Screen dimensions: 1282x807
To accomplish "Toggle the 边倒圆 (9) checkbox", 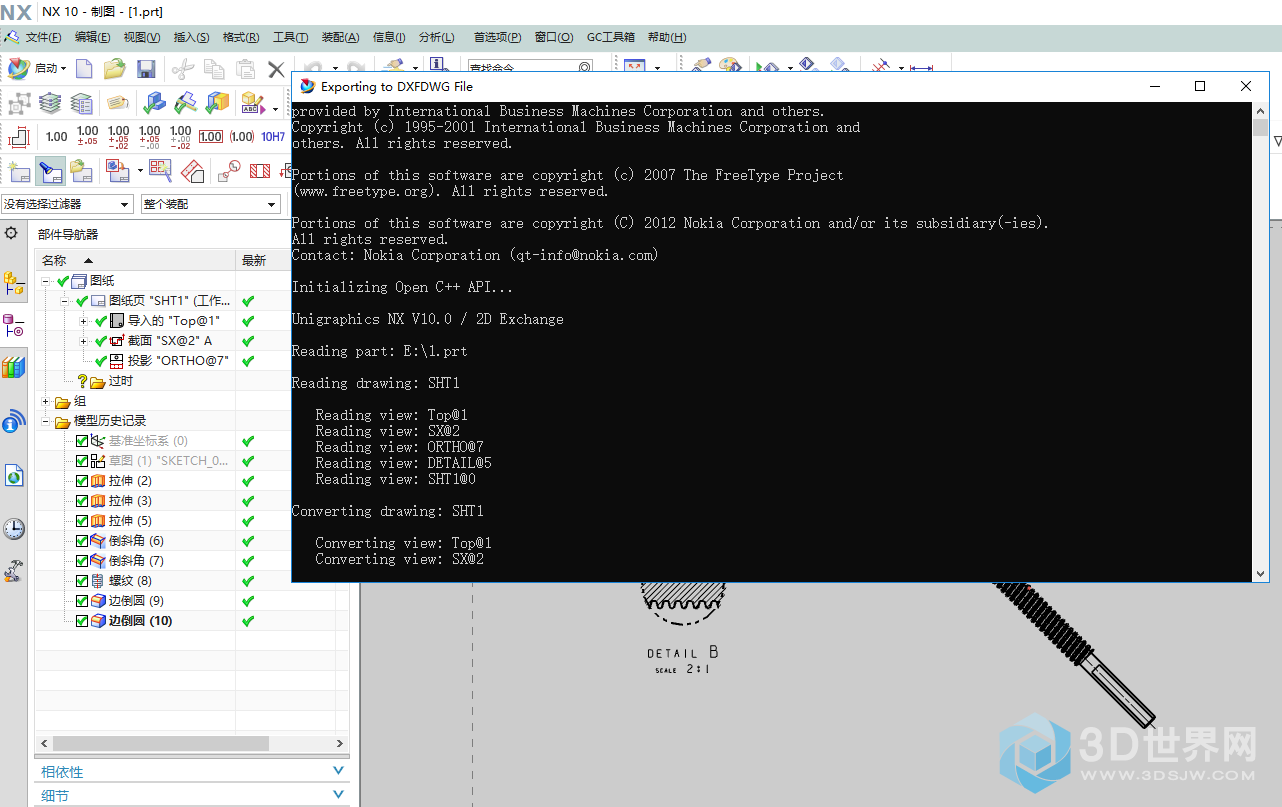I will (82, 601).
